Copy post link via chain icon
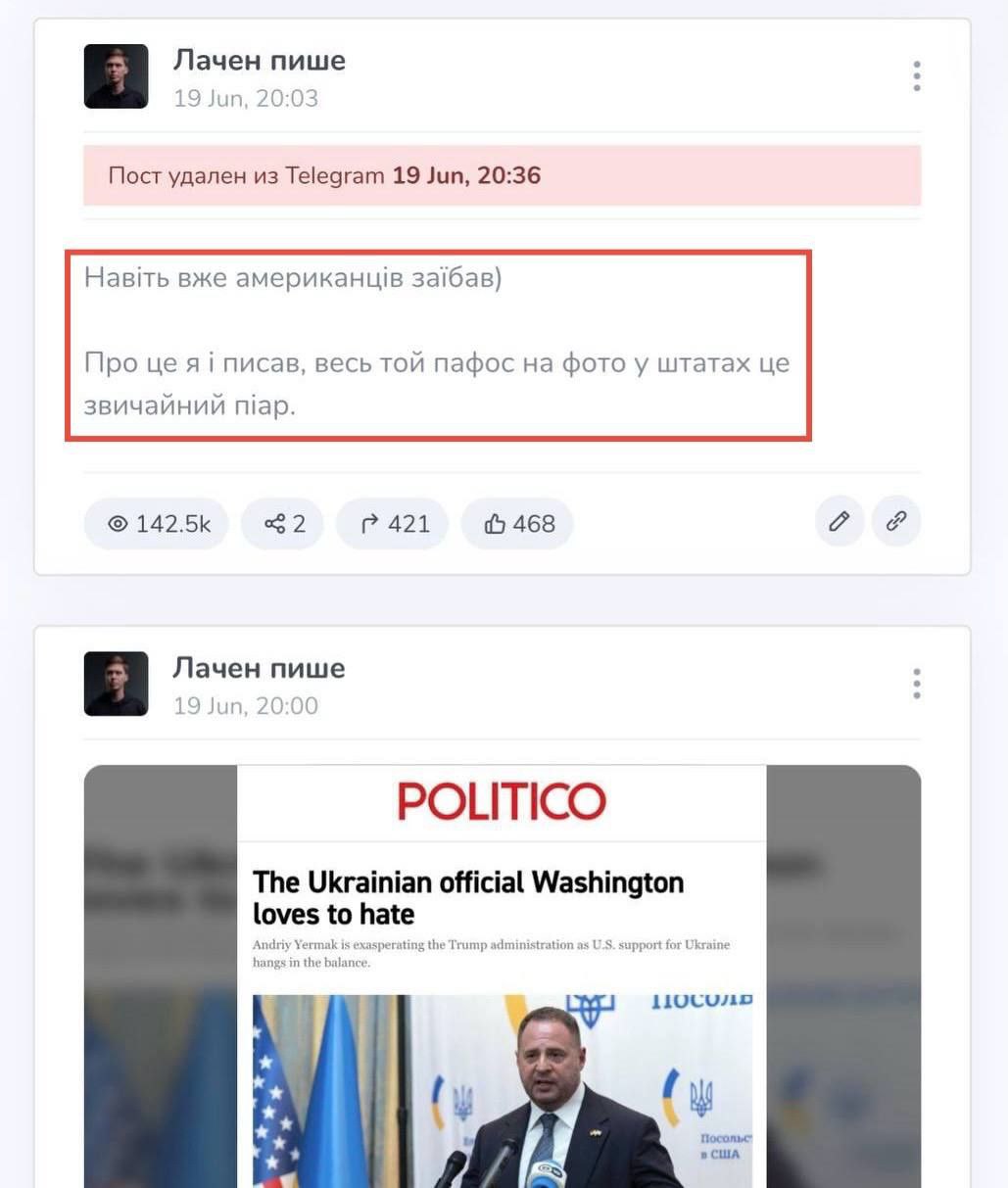 [x=896, y=522]
